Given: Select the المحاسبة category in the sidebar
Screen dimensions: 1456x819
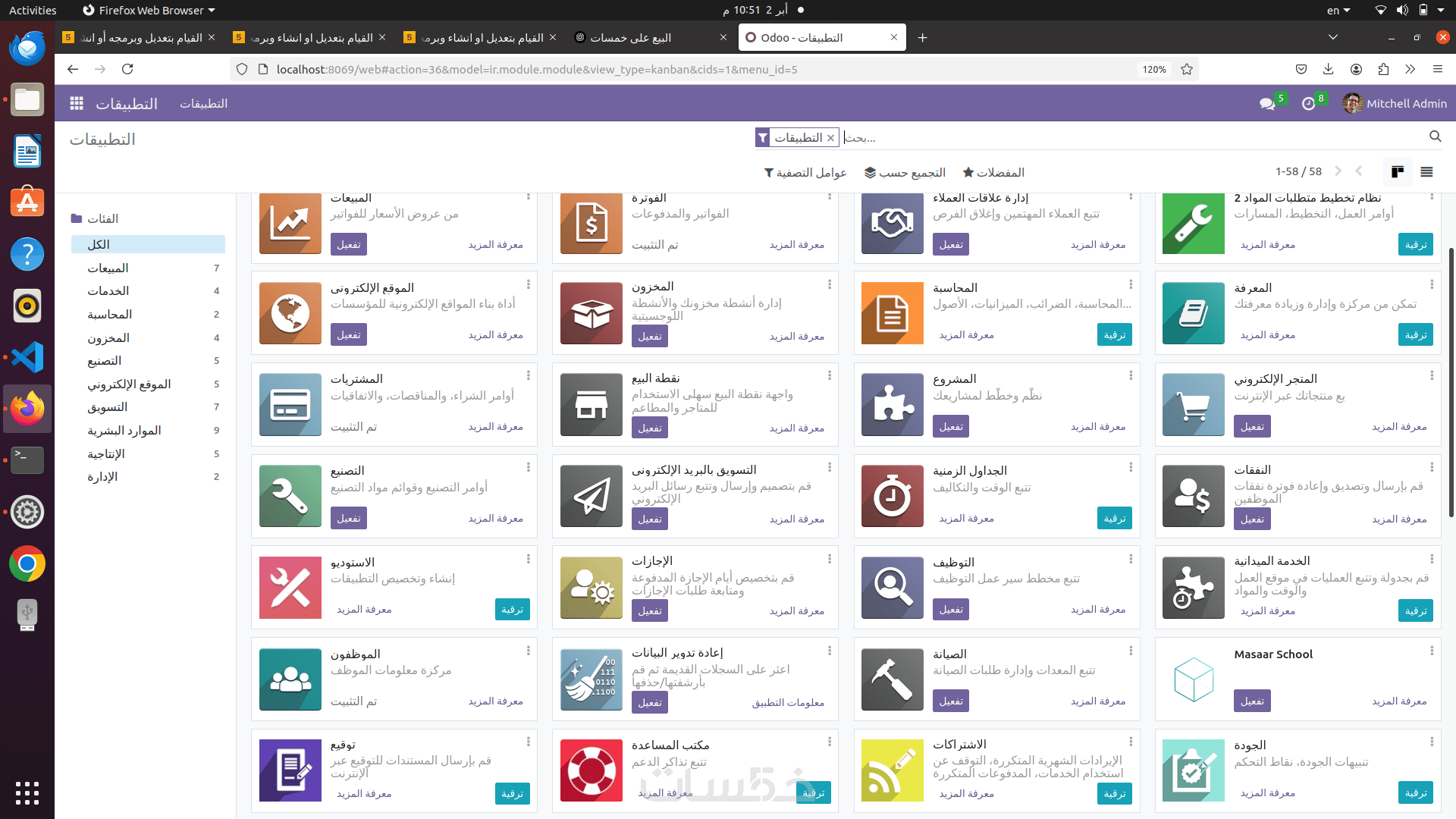Looking at the screenshot, I should [110, 315].
